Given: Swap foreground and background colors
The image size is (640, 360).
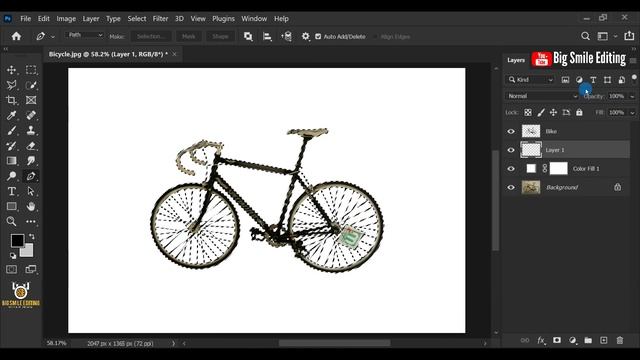Looking at the screenshot, I should [x=31, y=237].
